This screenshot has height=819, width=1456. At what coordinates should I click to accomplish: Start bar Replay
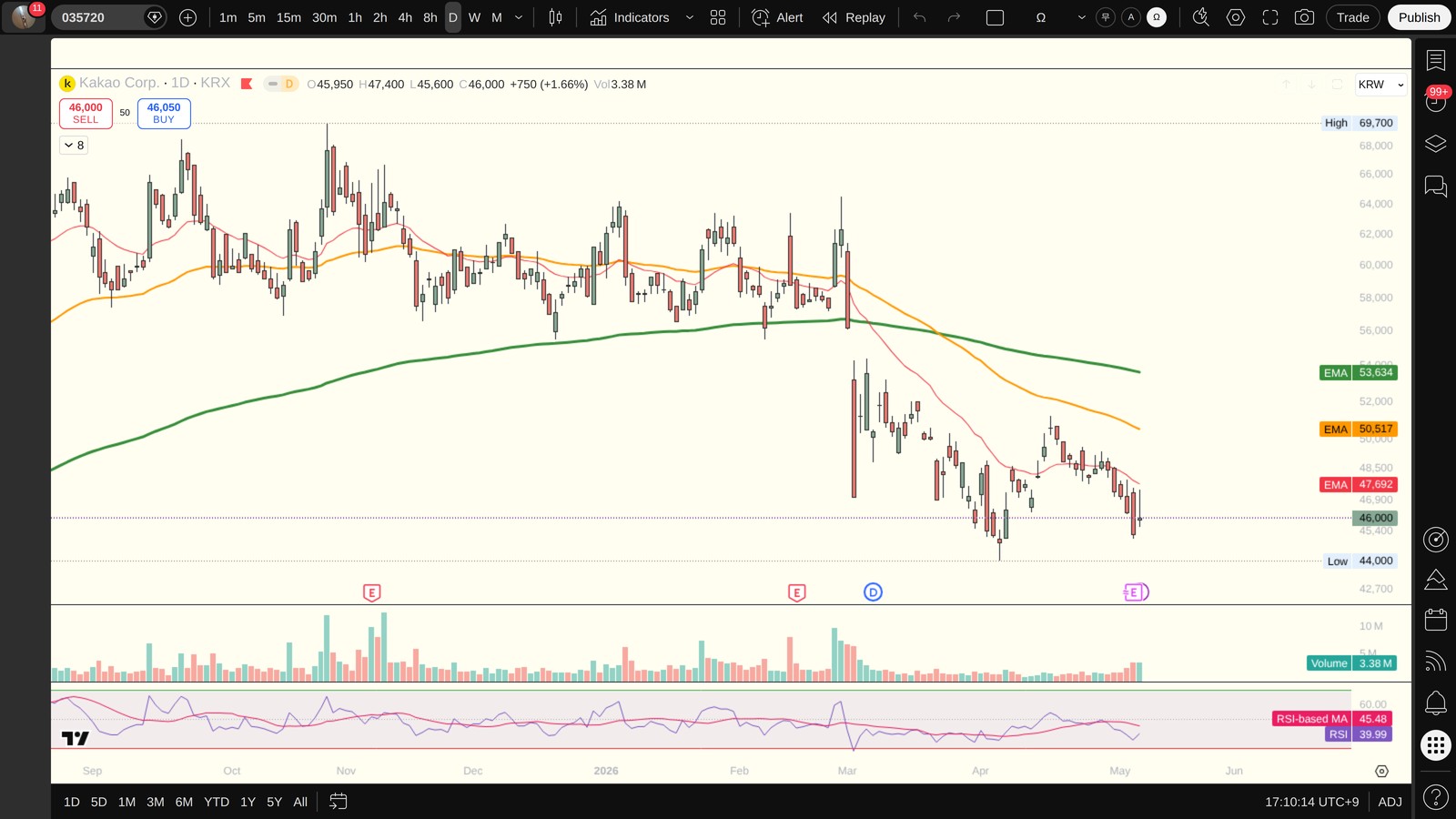click(854, 17)
